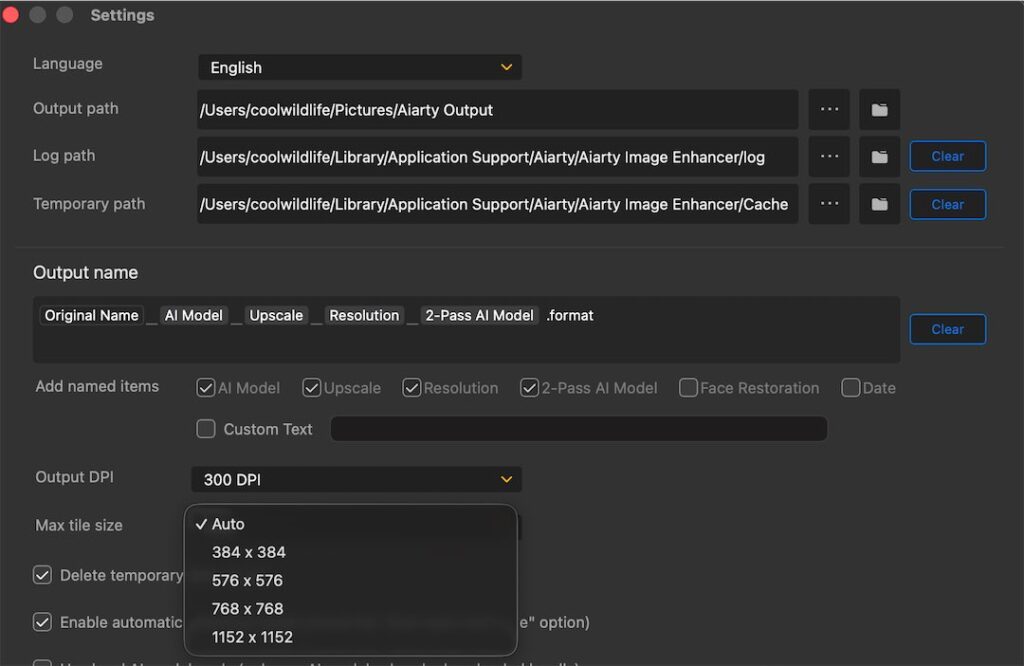Open the Language dropdown showing English
This screenshot has height=666, width=1024.
tap(359, 68)
